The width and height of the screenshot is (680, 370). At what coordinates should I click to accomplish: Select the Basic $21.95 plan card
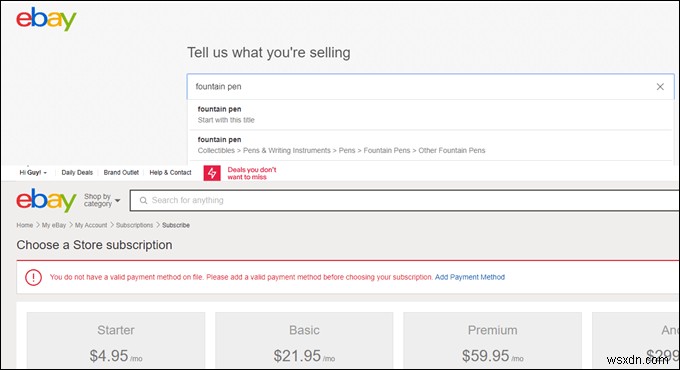(x=304, y=341)
